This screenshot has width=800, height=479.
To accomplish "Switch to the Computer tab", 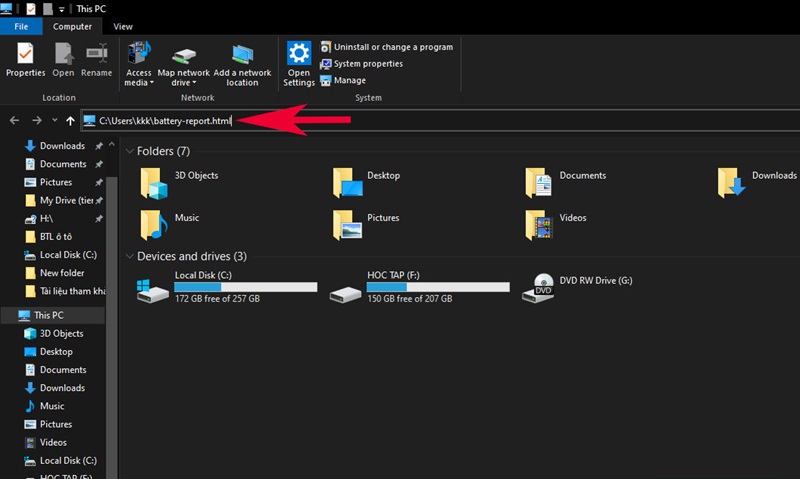I will pyautogui.click(x=72, y=27).
